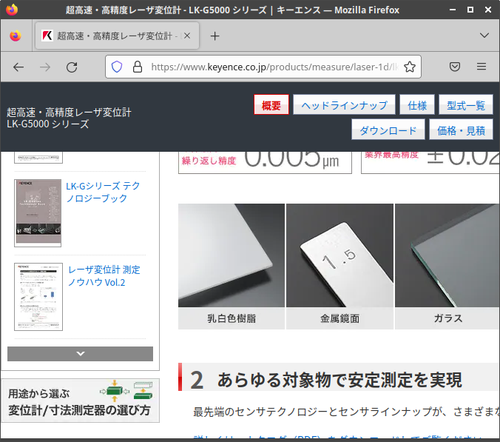Click the 乳白色樹脂 image

pyautogui.click(x=231, y=255)
